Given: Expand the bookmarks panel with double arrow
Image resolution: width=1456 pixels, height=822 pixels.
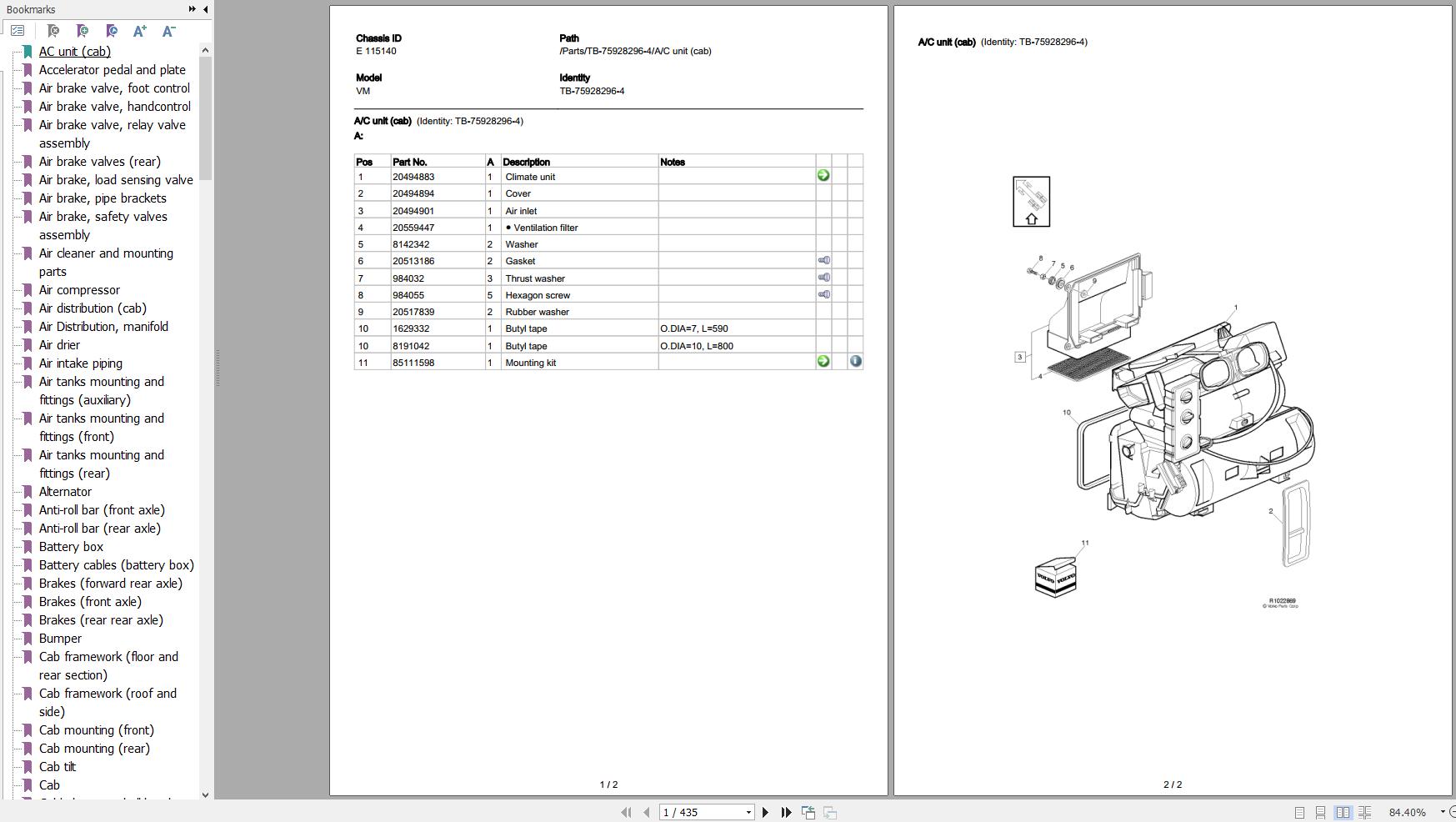Looking at the screenshot, I should point(192,9).
